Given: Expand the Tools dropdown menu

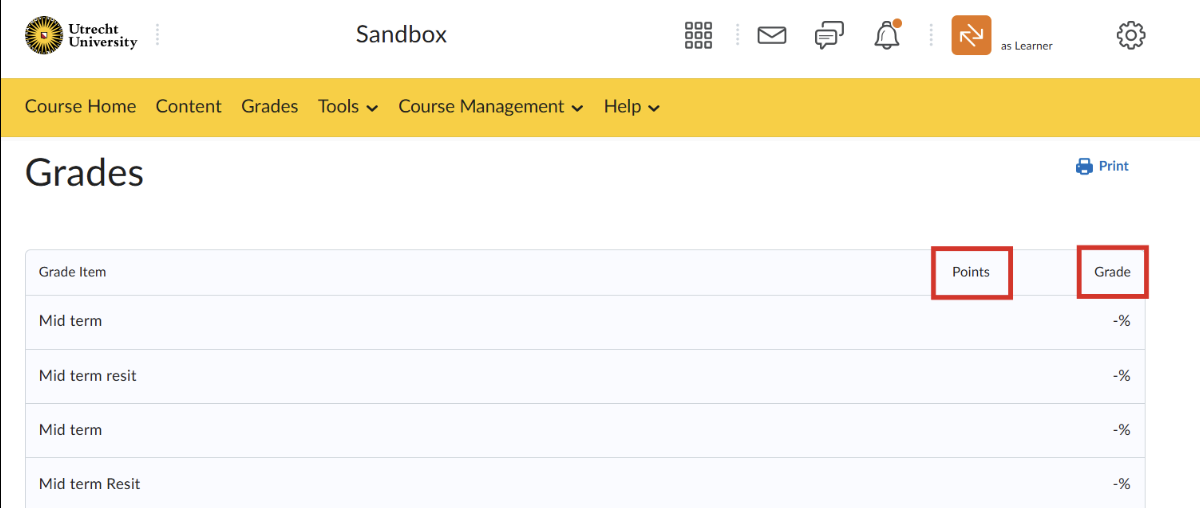Looking at the screenshot, I should (348, 107).
